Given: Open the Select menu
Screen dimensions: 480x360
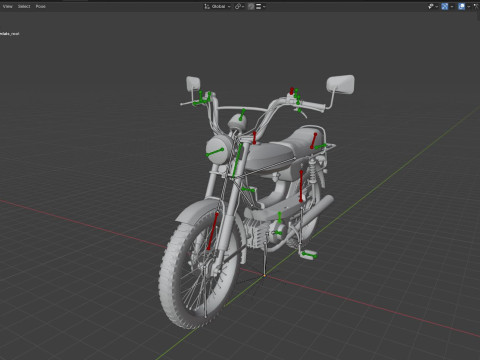Looking at the screenshot, I should (x=24, y=6).
